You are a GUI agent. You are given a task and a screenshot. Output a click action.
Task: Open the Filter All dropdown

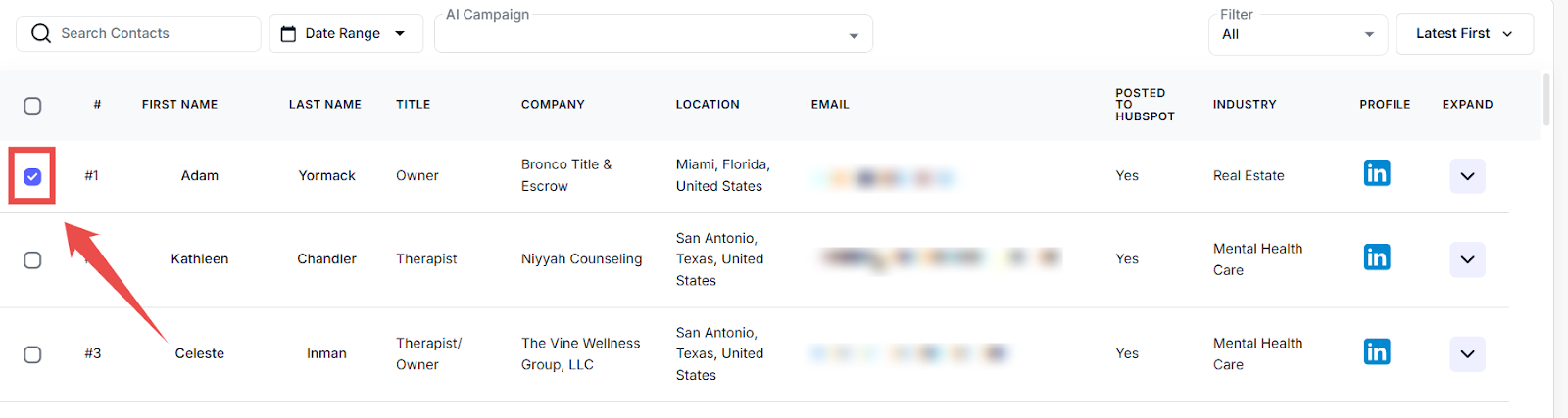pyautogui.click(x=1297, y=35)
